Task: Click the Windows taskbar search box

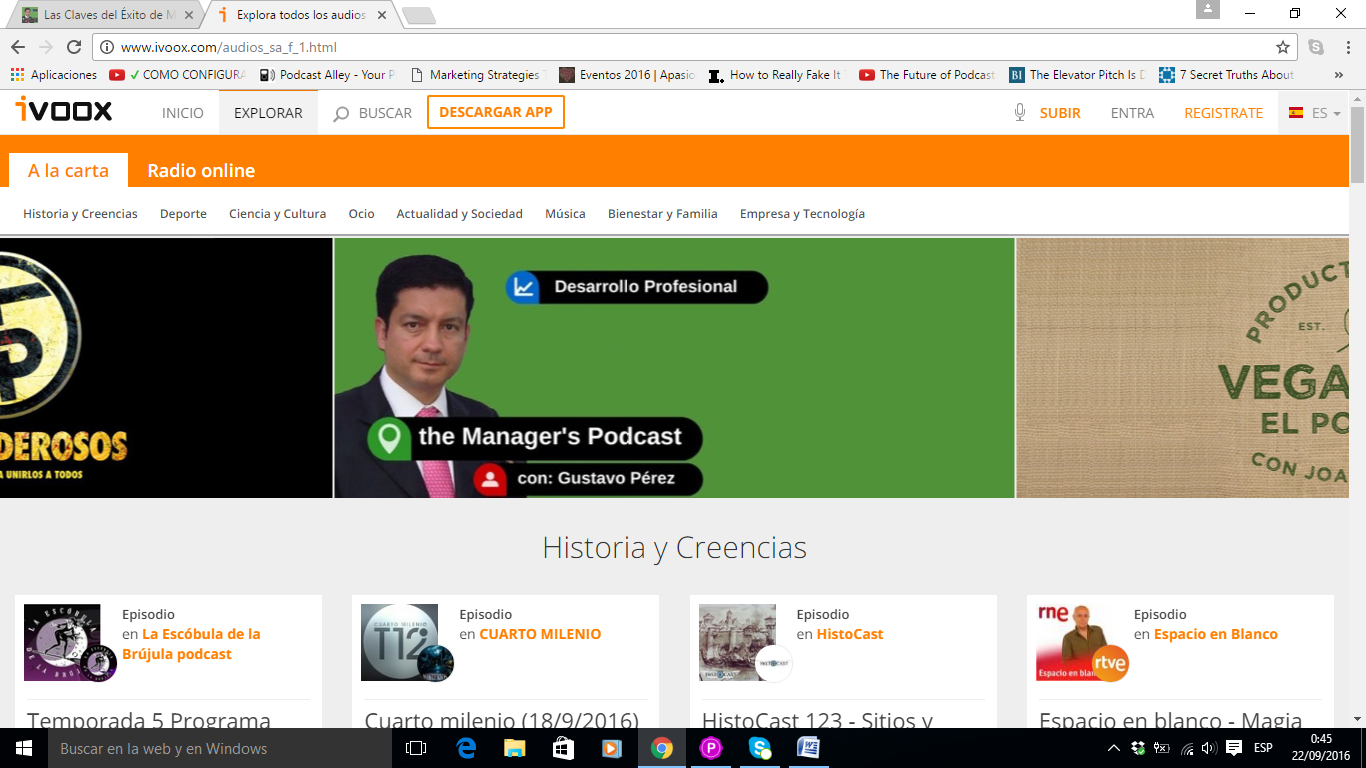Action: click(220, 748)
